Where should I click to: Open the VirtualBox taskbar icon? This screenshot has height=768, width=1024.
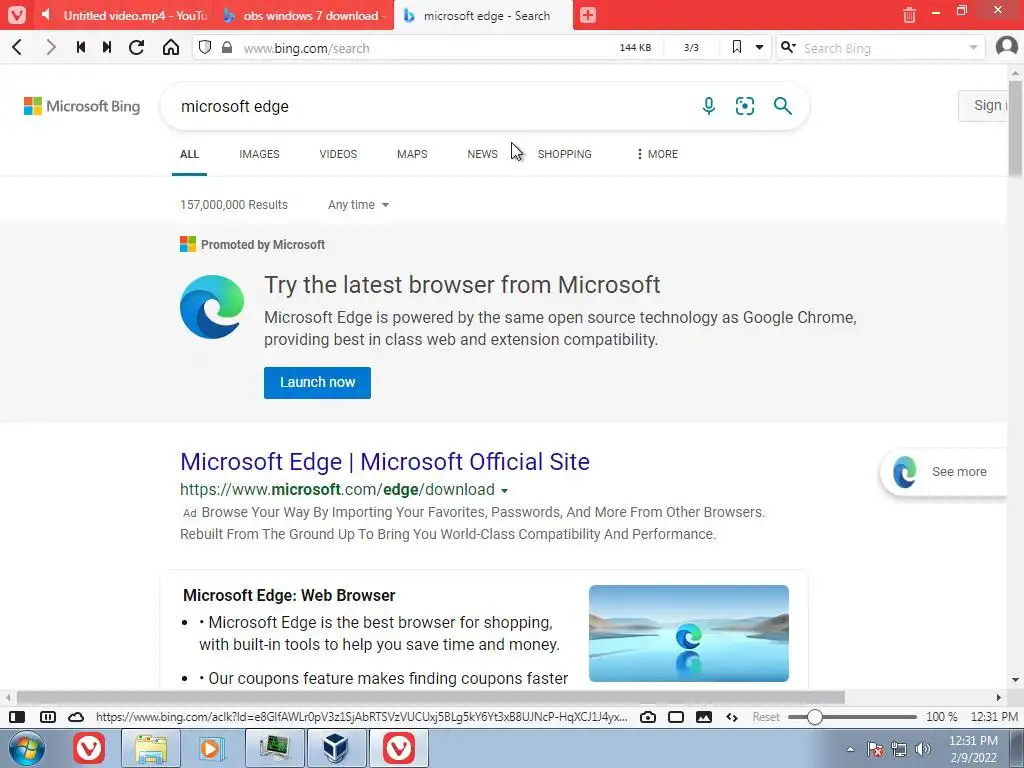tap(336, 748)
